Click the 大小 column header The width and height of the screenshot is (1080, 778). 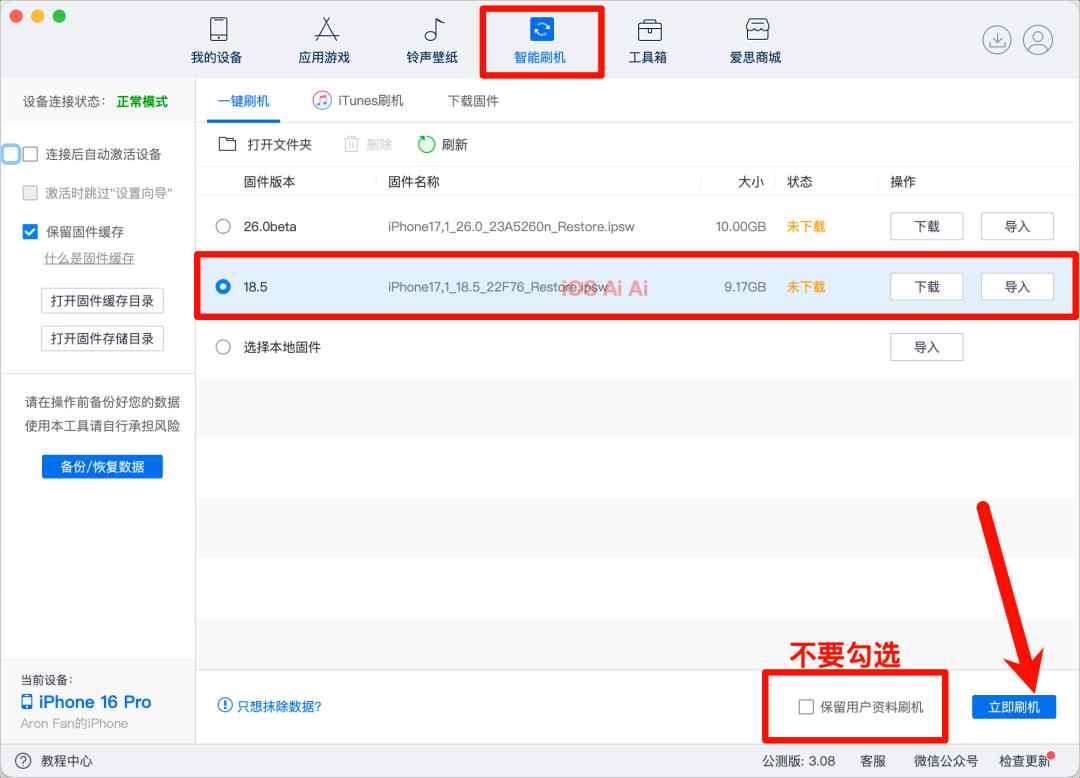751,182
